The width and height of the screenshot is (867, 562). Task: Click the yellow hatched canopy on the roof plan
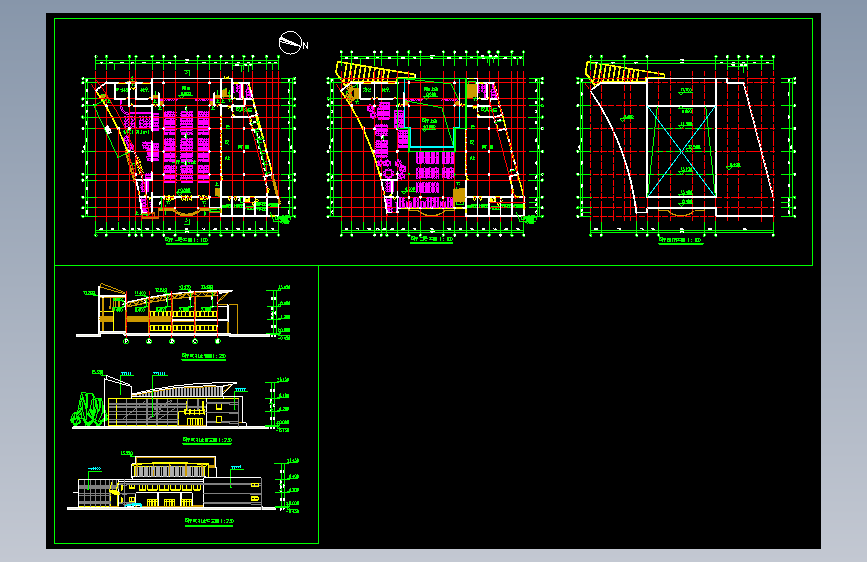tap(624, 73)
